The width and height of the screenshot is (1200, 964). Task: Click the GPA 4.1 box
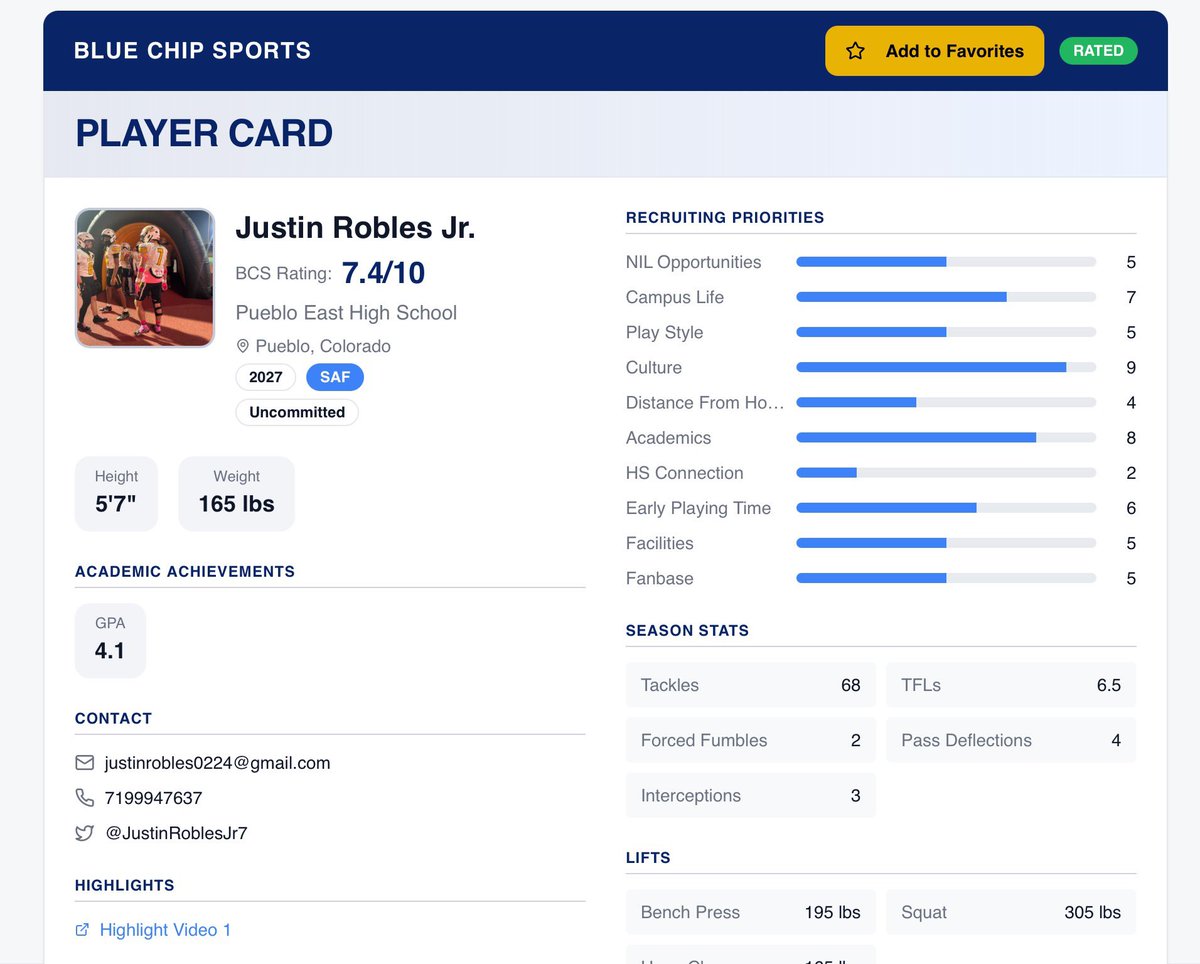110,641
